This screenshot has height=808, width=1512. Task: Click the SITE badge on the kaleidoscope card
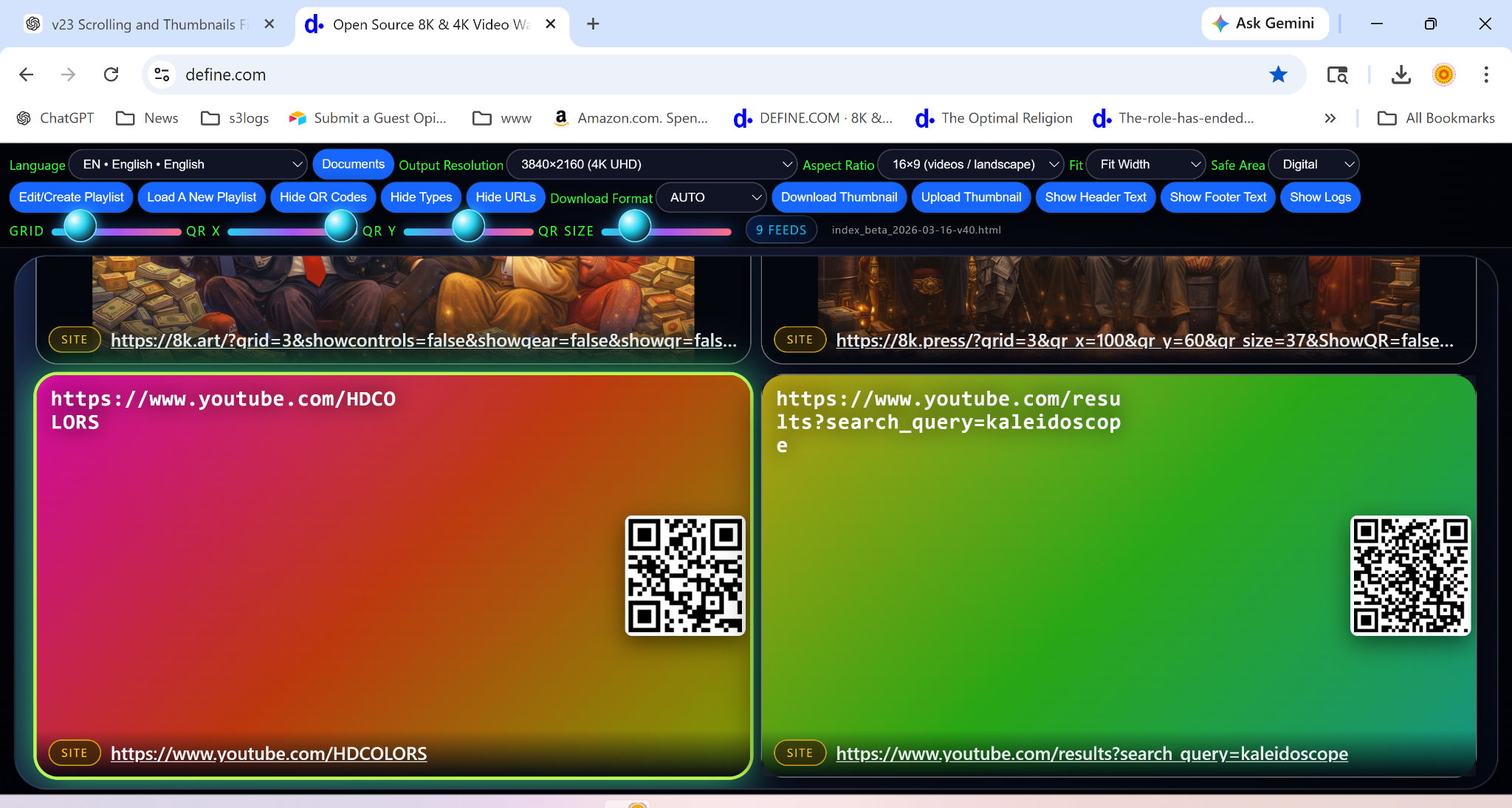tap(800, 753)
